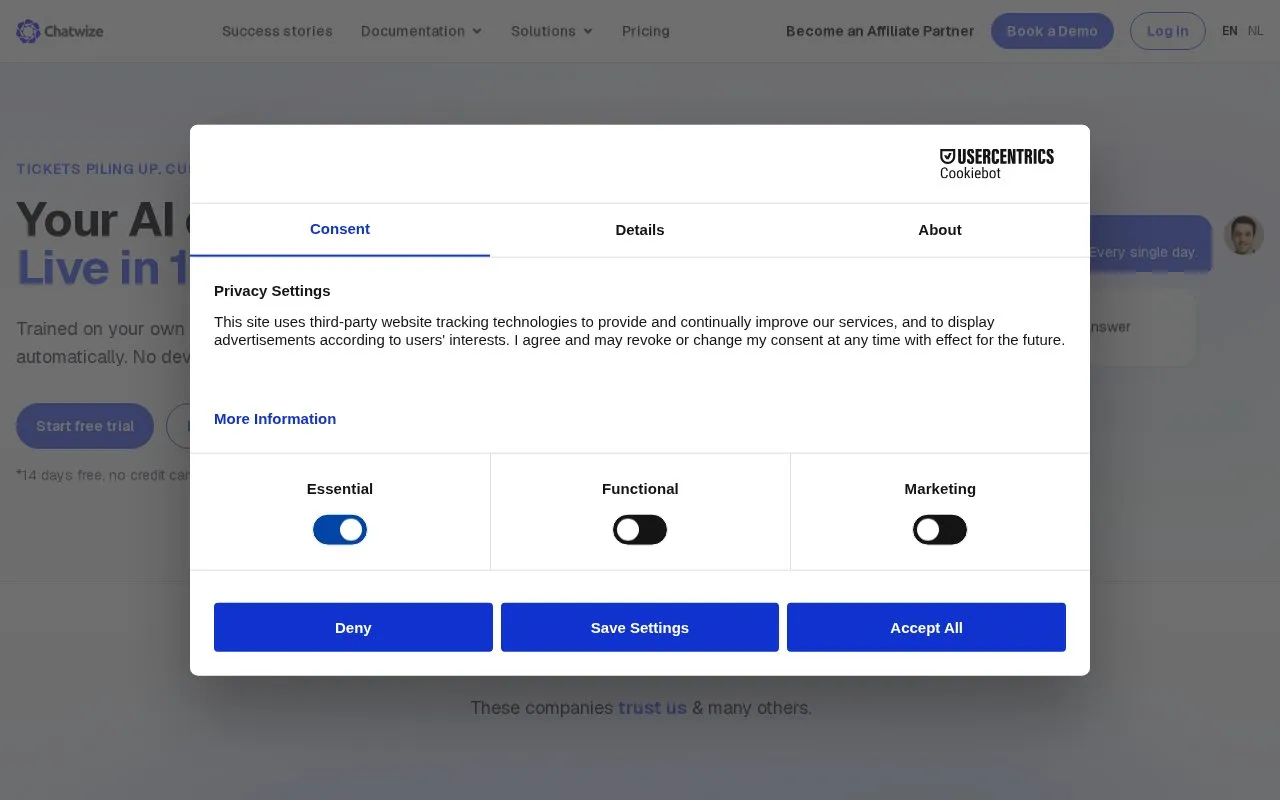The height and width of the screenshot is (800, 1280).
Task: Toggle the Essential cookies switch
Action: [340, 530]
